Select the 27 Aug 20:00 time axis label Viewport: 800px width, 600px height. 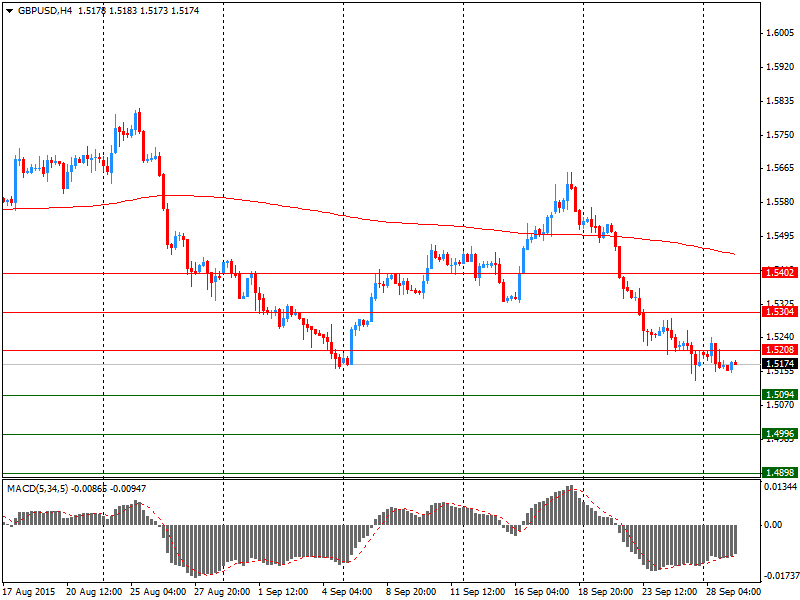pyautogui.click(x=222, y=592)
